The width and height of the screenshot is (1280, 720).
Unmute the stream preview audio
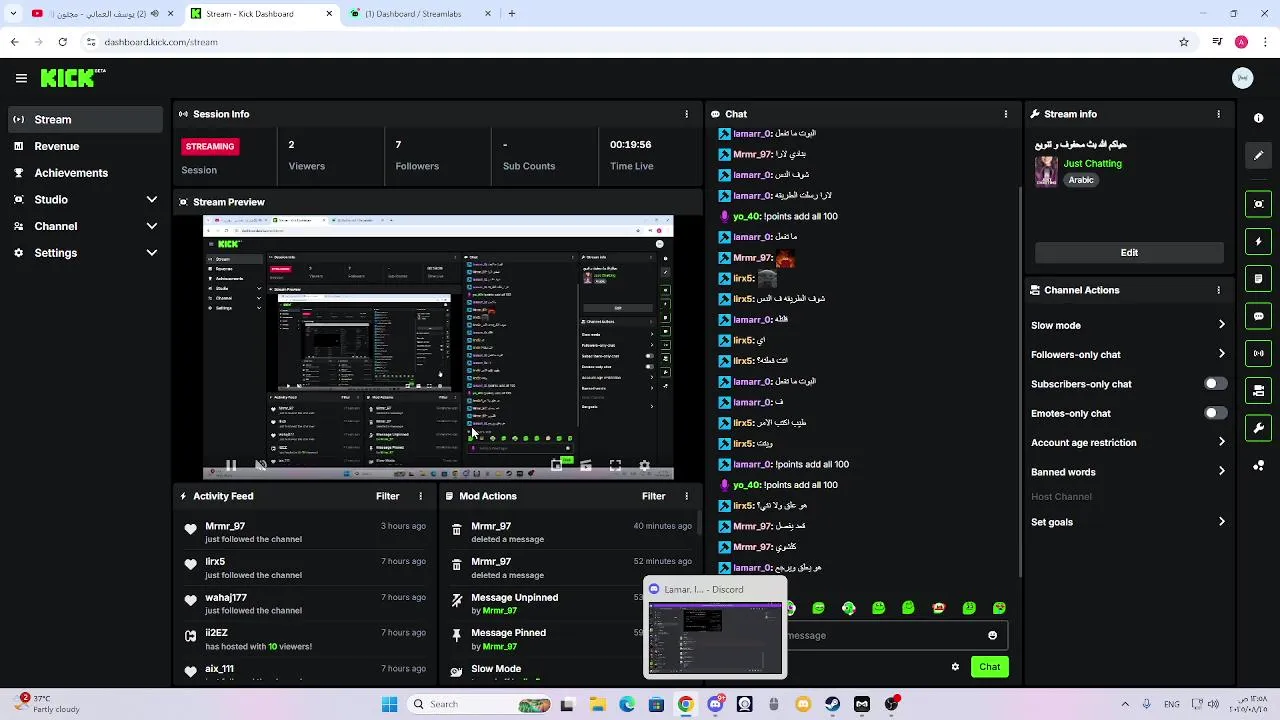261,466
